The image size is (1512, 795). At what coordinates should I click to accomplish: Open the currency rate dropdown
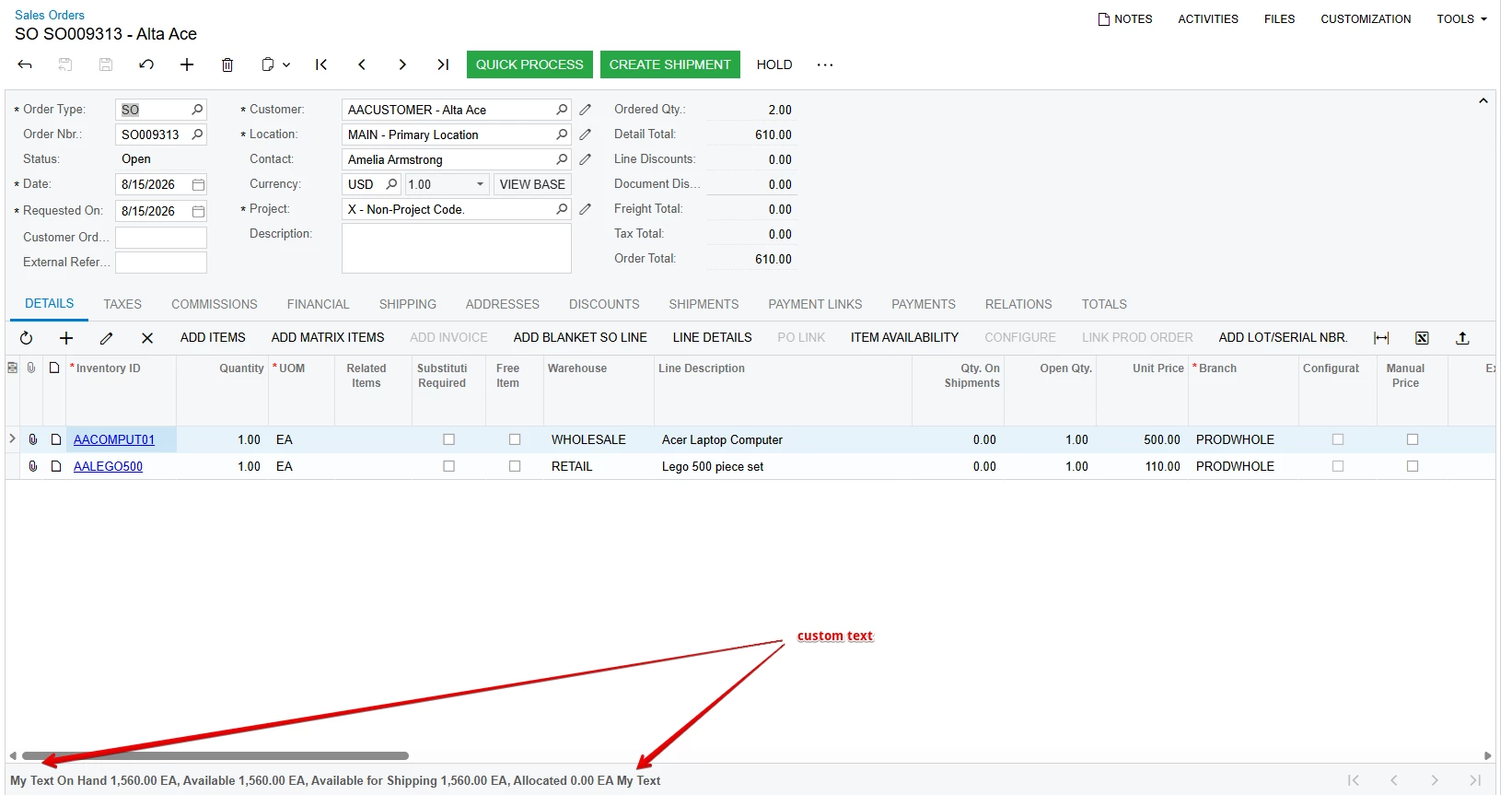(480, 184)
